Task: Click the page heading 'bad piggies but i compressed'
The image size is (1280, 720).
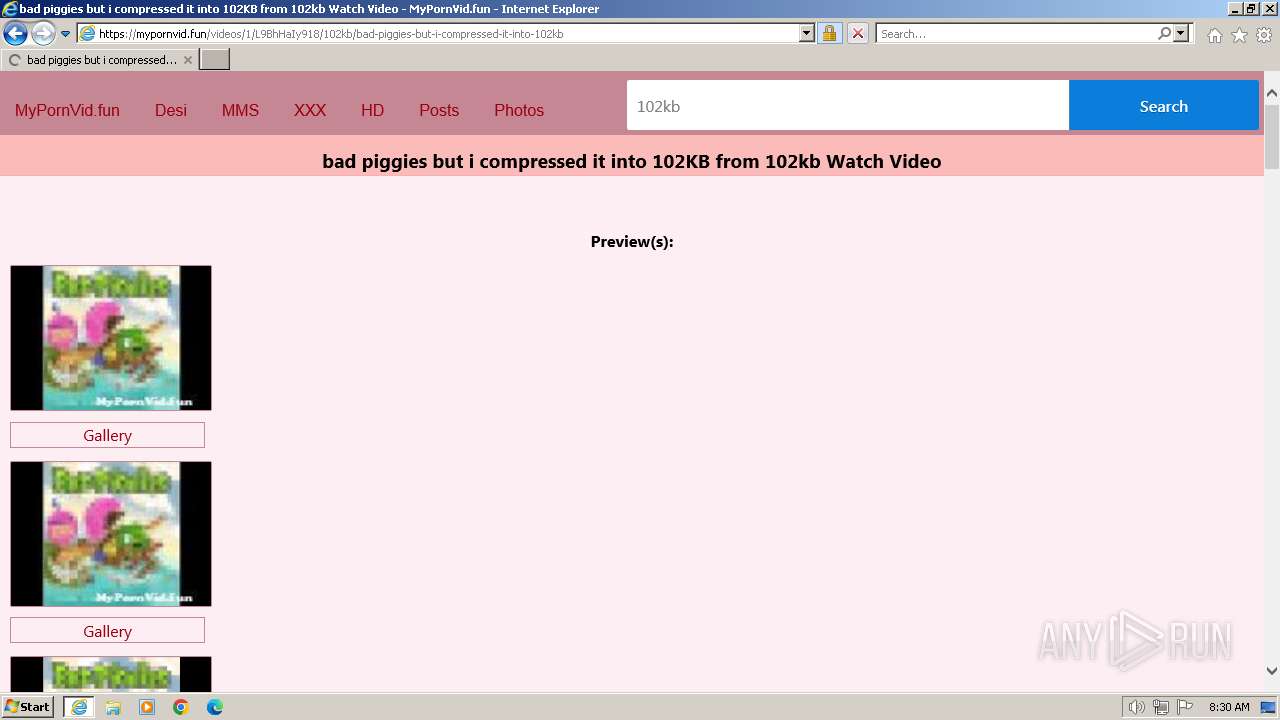Action: pos(632,161)
